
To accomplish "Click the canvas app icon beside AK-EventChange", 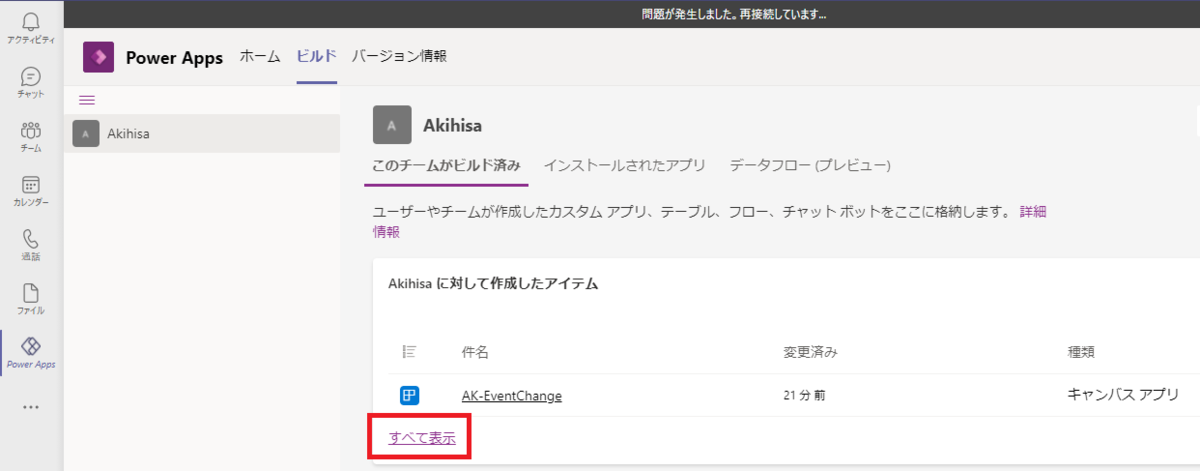I will (x=409, y=395).
